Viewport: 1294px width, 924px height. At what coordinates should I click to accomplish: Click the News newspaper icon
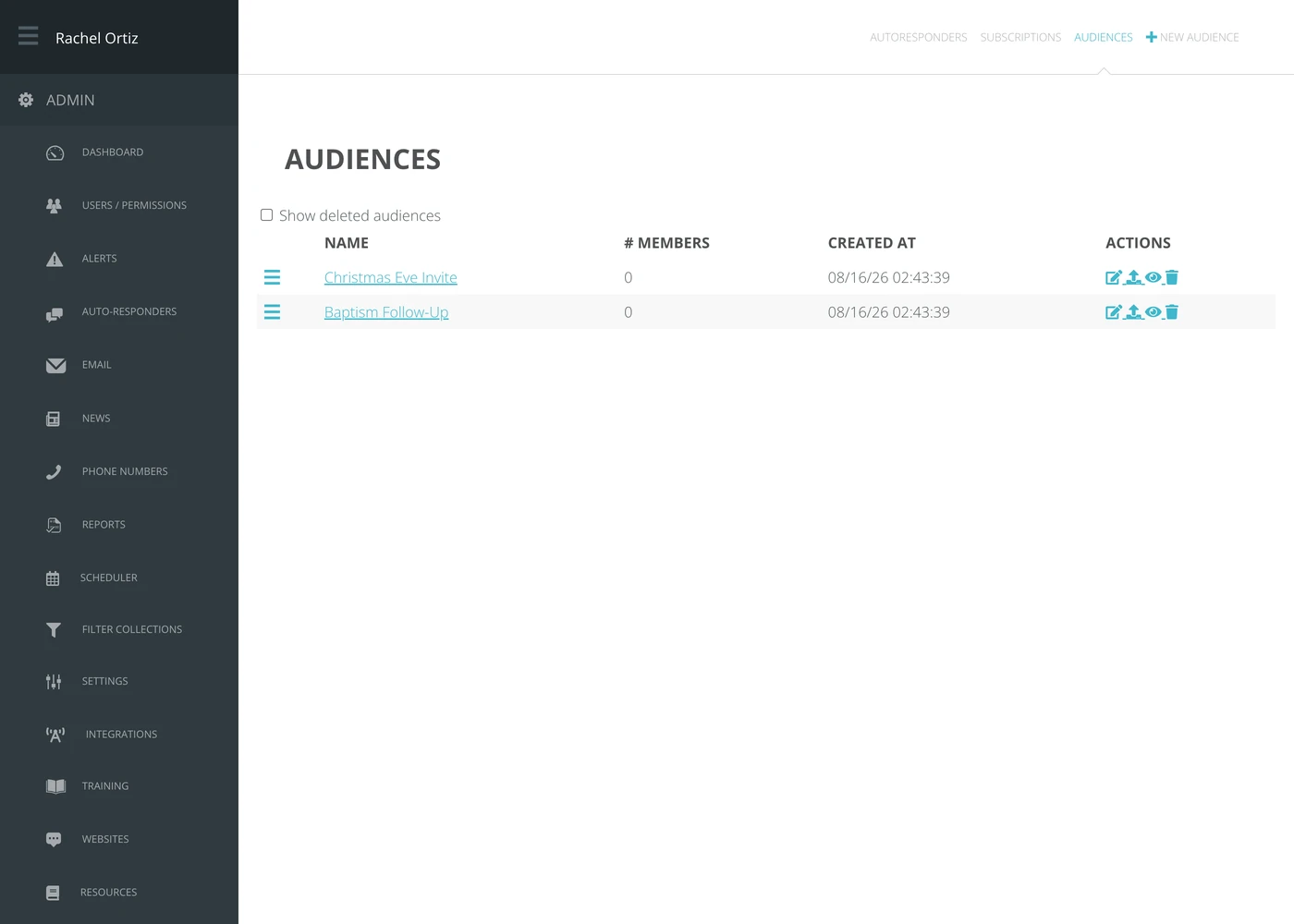pos(54,419)
